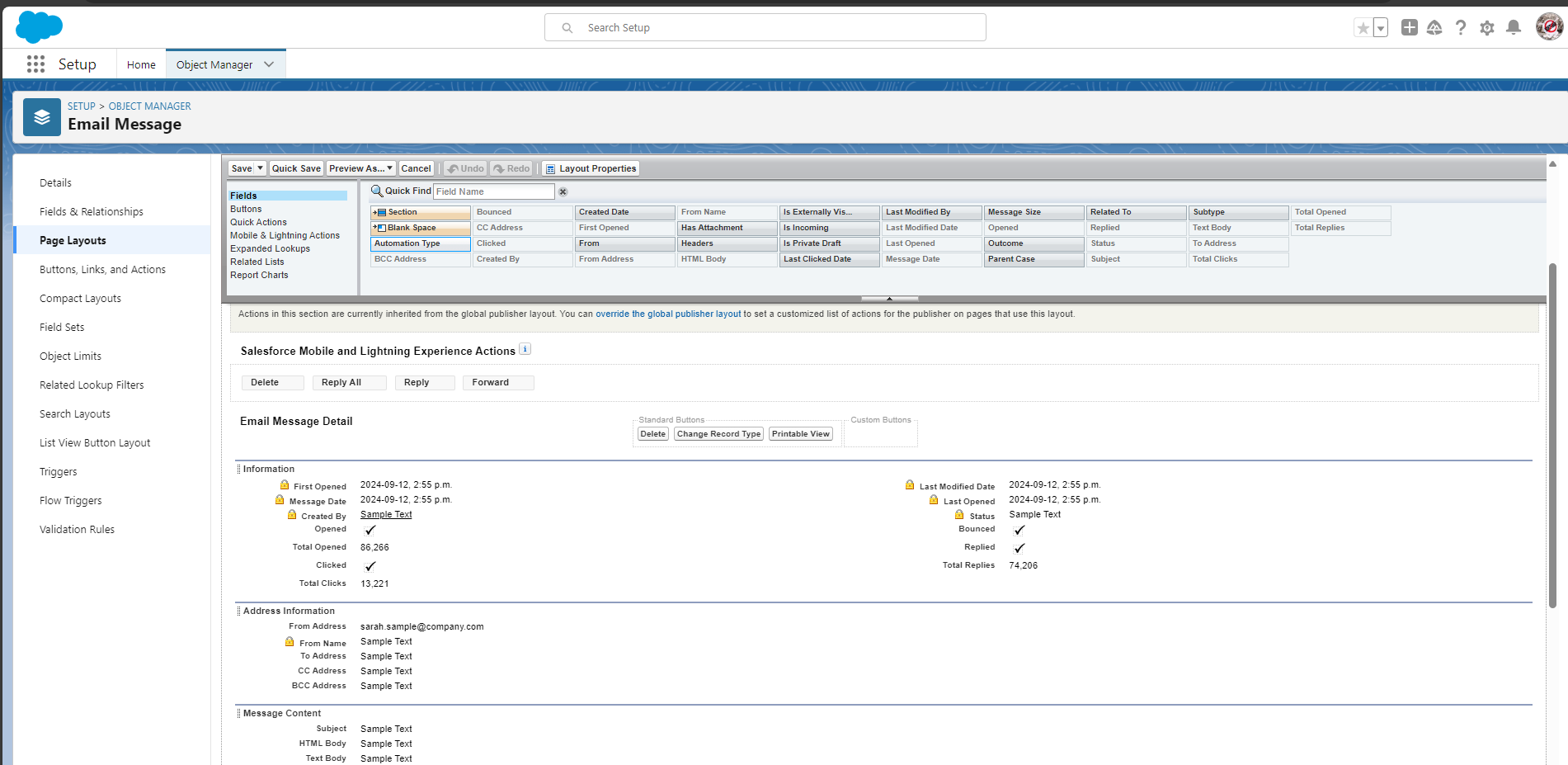
Task: Click the Layout Properties icon
Action: tap(550, 168)
